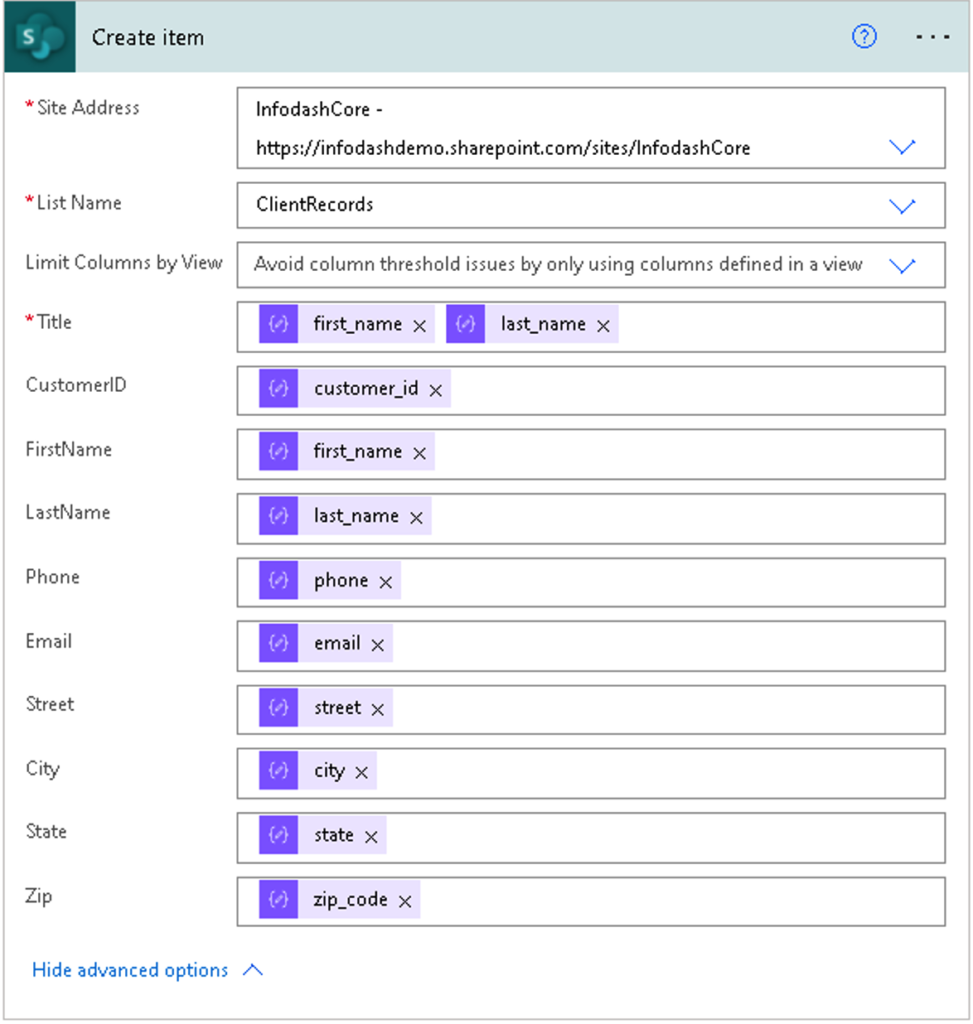Viewport: 973px width, 1024px height.
Task: Open help for Create item action
Action: coord(864,37)
